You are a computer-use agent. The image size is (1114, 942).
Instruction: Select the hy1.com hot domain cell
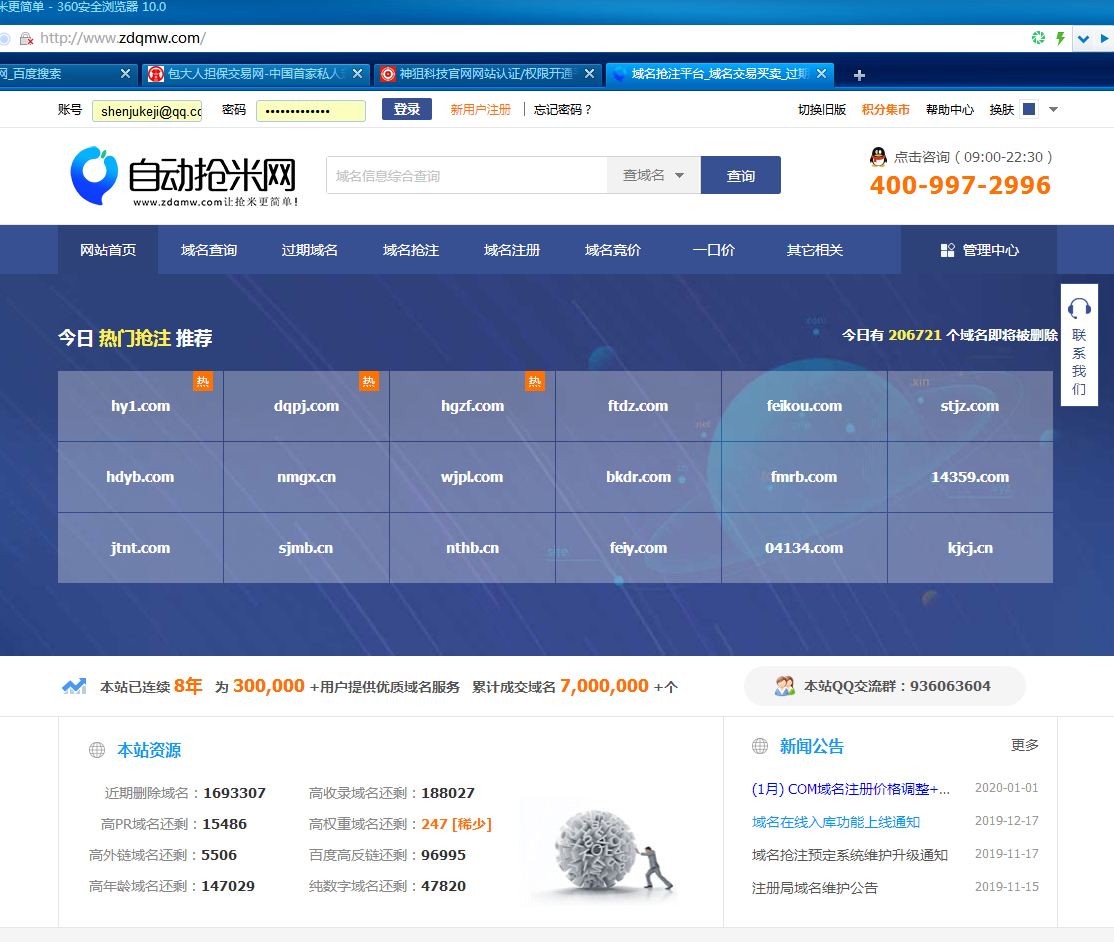[x=140, y=406]
